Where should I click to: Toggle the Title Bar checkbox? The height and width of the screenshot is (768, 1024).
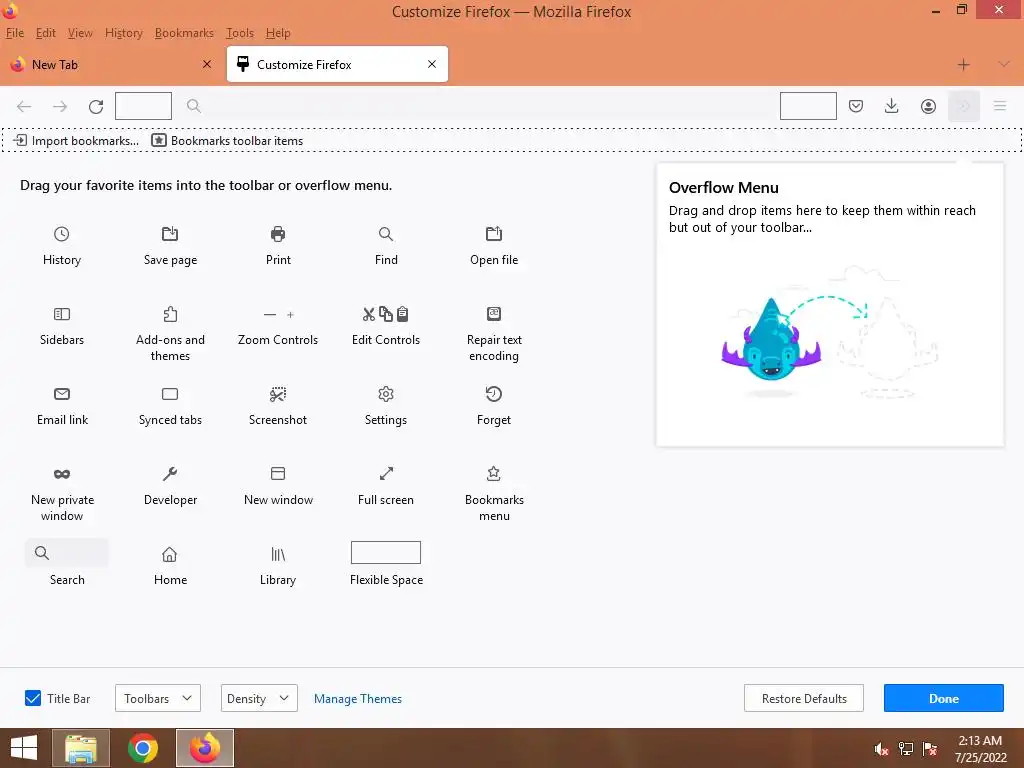coord(33,698)
